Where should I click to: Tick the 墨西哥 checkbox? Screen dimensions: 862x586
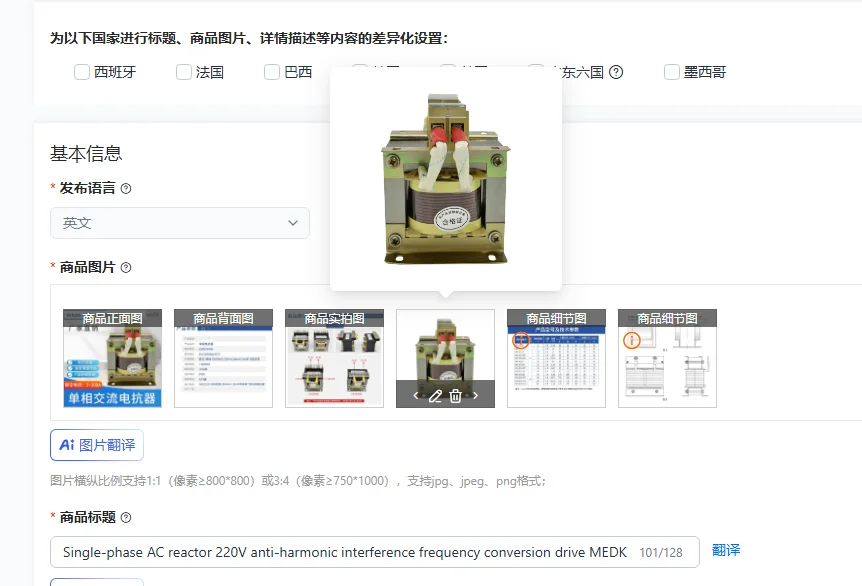(672, 72)
